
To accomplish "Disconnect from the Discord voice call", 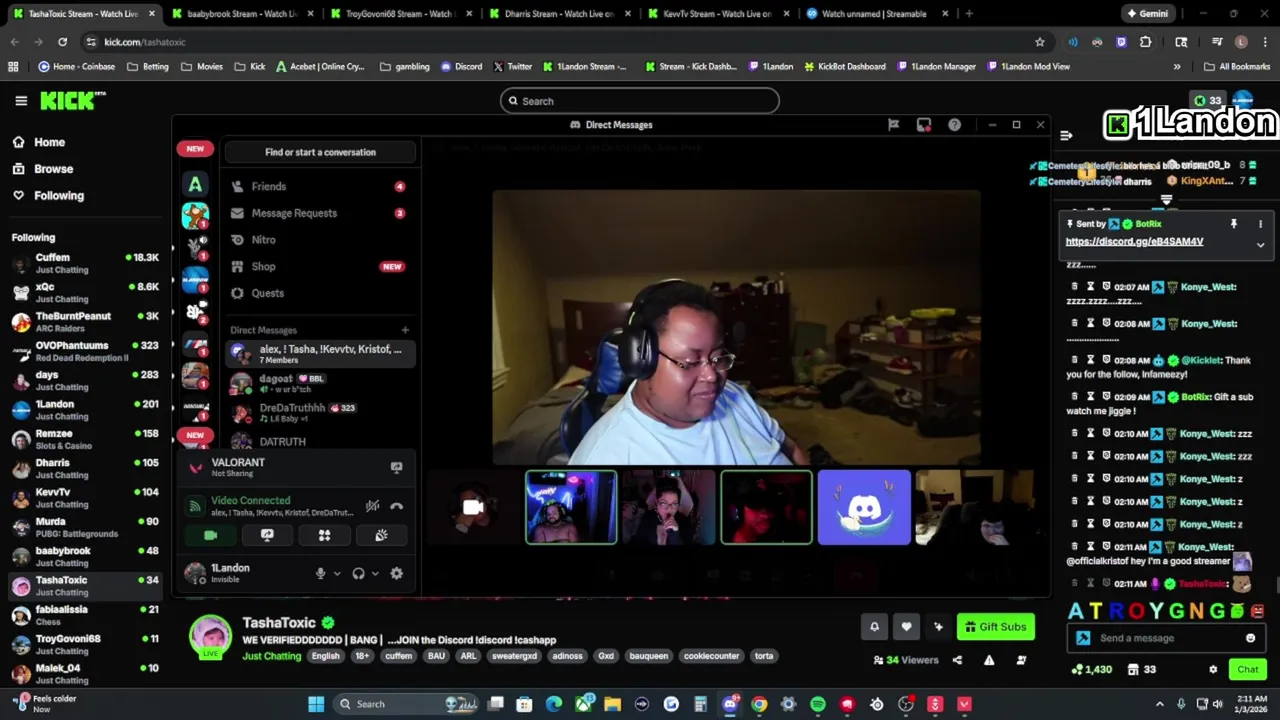I will pos(397,506).
